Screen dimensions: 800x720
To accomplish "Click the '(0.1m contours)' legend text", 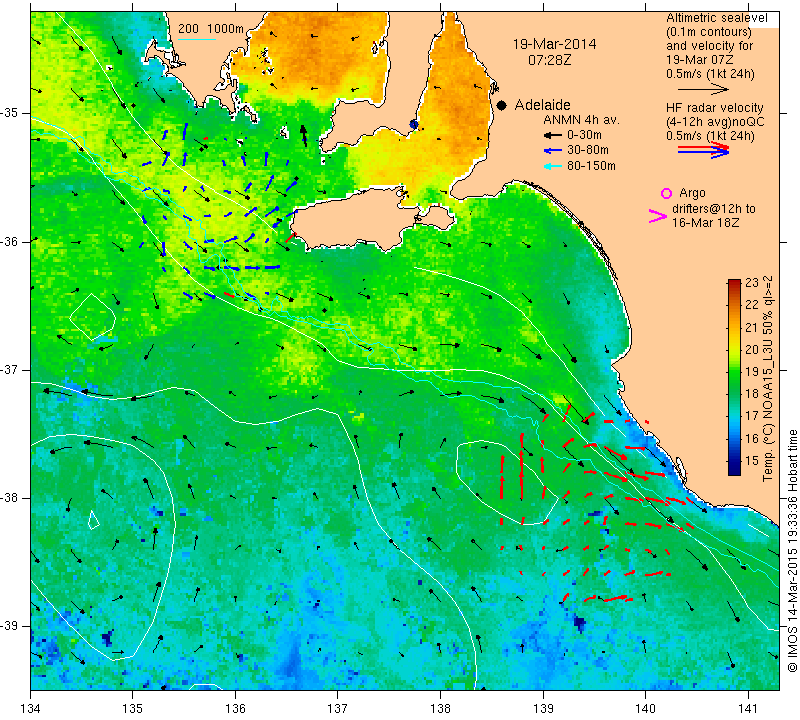I will (x=709, y=32).
